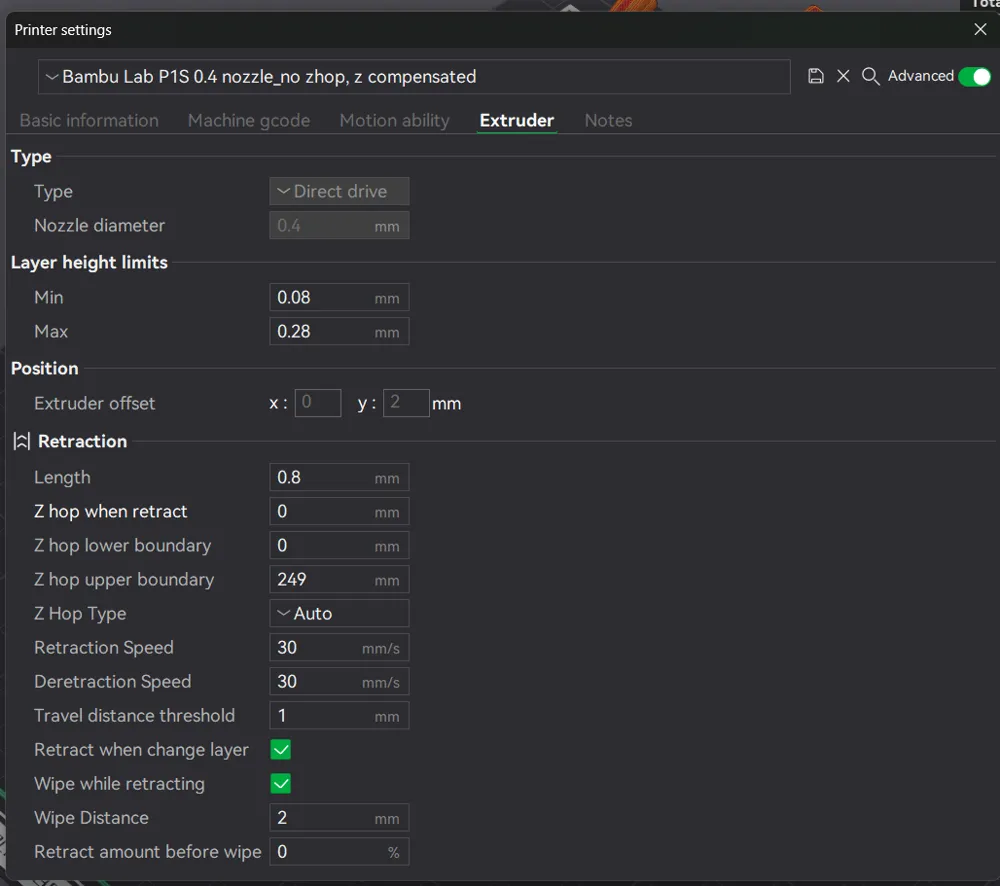This screenshot has width=1000, height=886.
Task: Edit the Retract amount before wipe field
Action: (x=339, y=852)
